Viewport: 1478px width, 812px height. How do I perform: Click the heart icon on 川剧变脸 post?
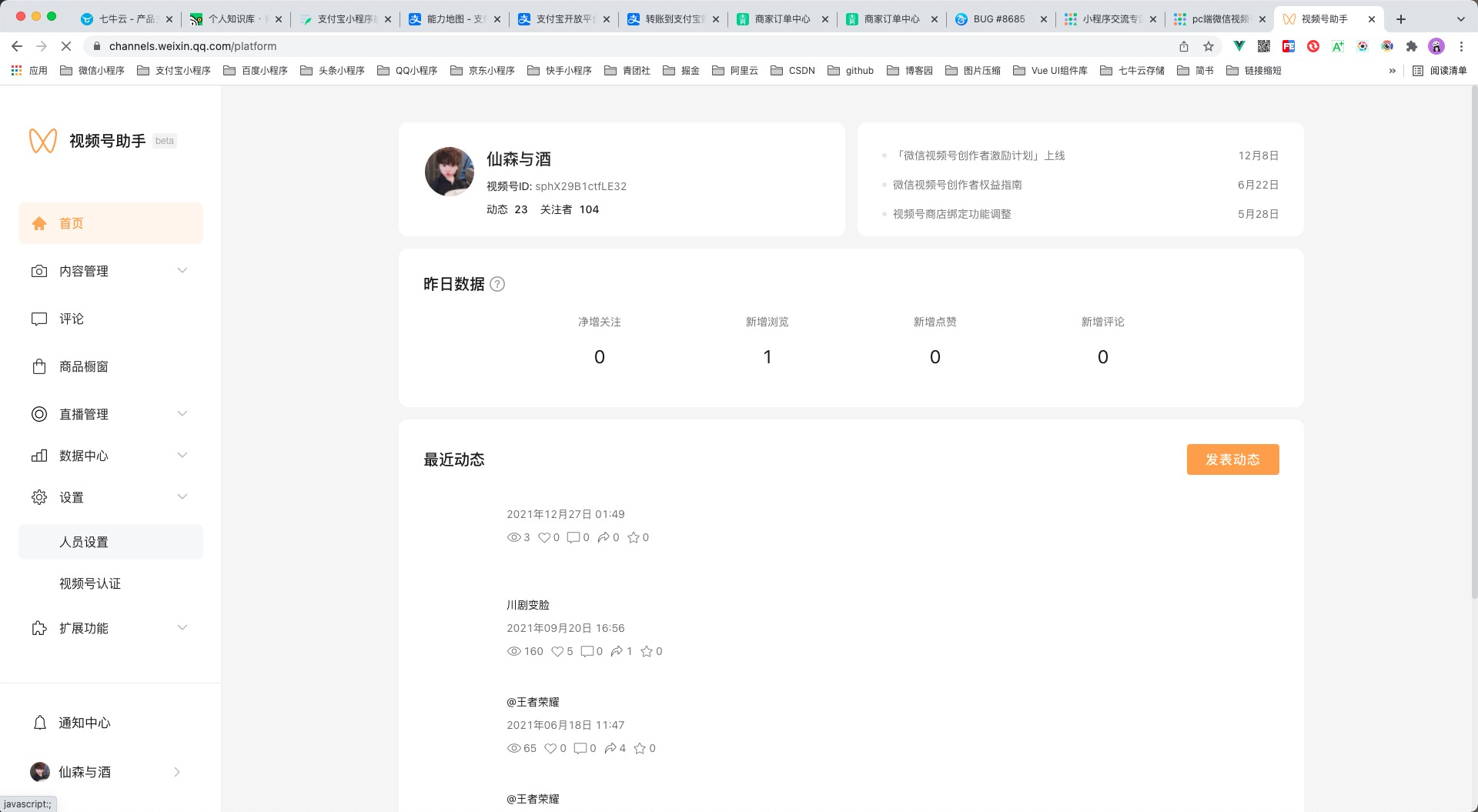coord(557,651)
